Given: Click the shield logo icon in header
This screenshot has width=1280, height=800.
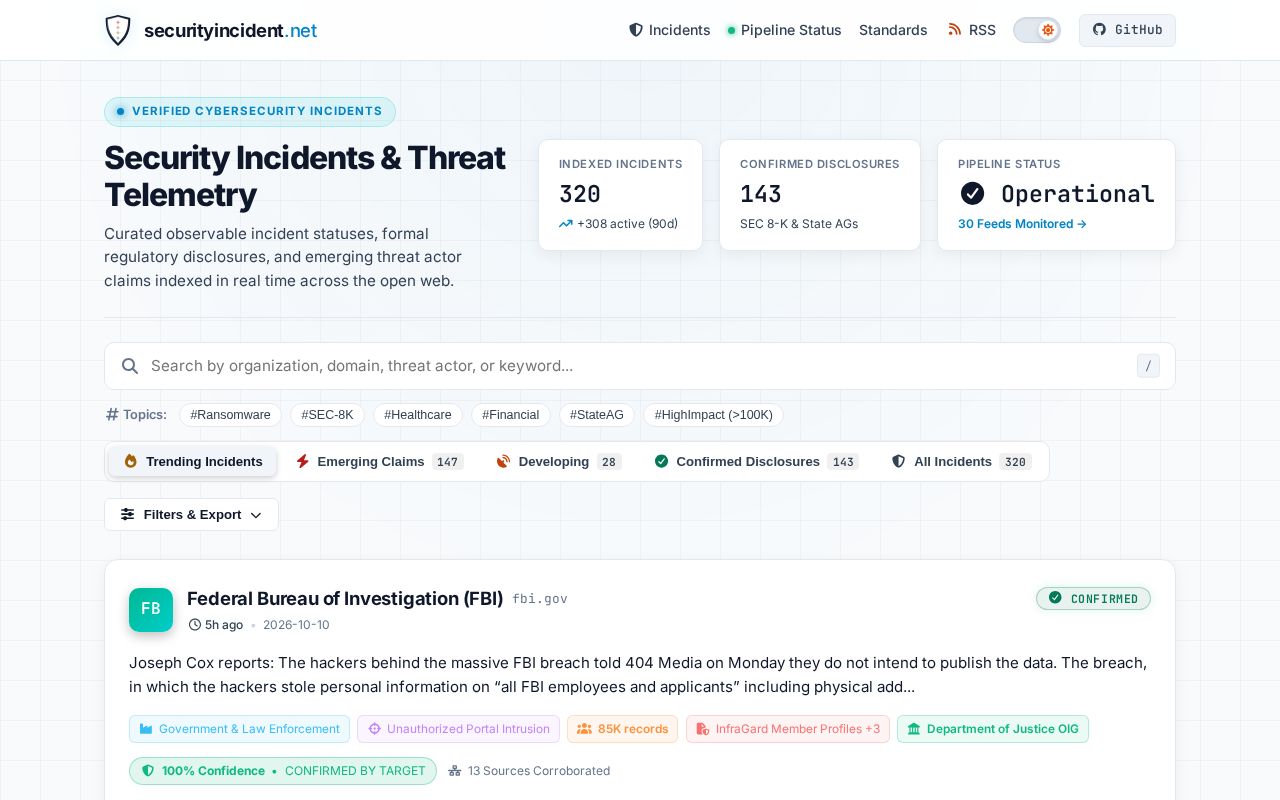Looking at the screenshot, I should click(x=118, y=30).
